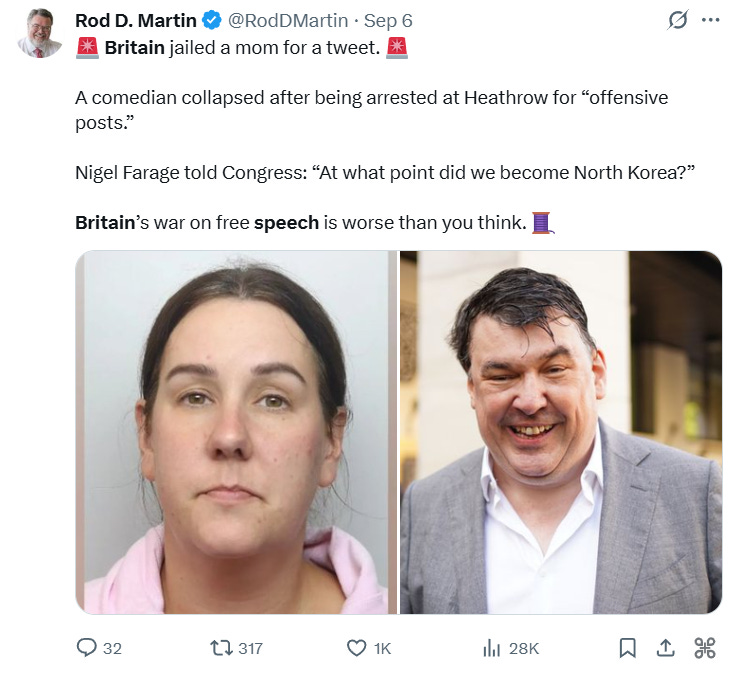Click the Sep 6 timestamp
Viewport: 738px width, 673px height.
click(x=388, y=21)
